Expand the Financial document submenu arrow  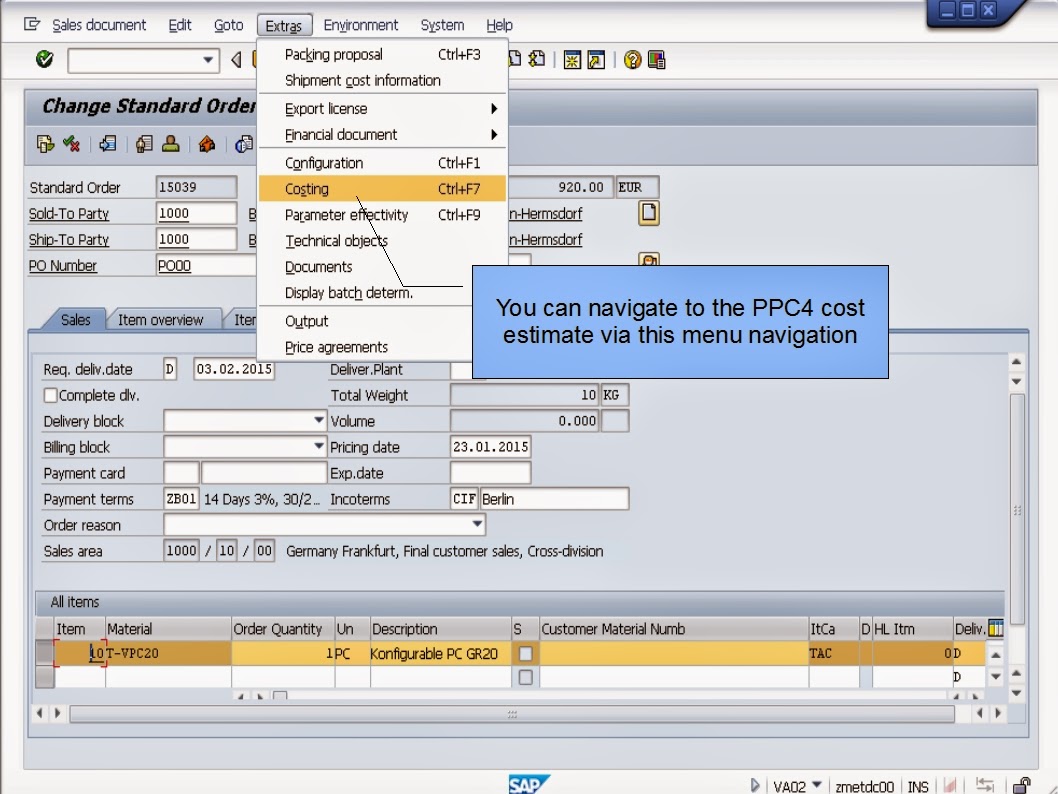point(494,135)
